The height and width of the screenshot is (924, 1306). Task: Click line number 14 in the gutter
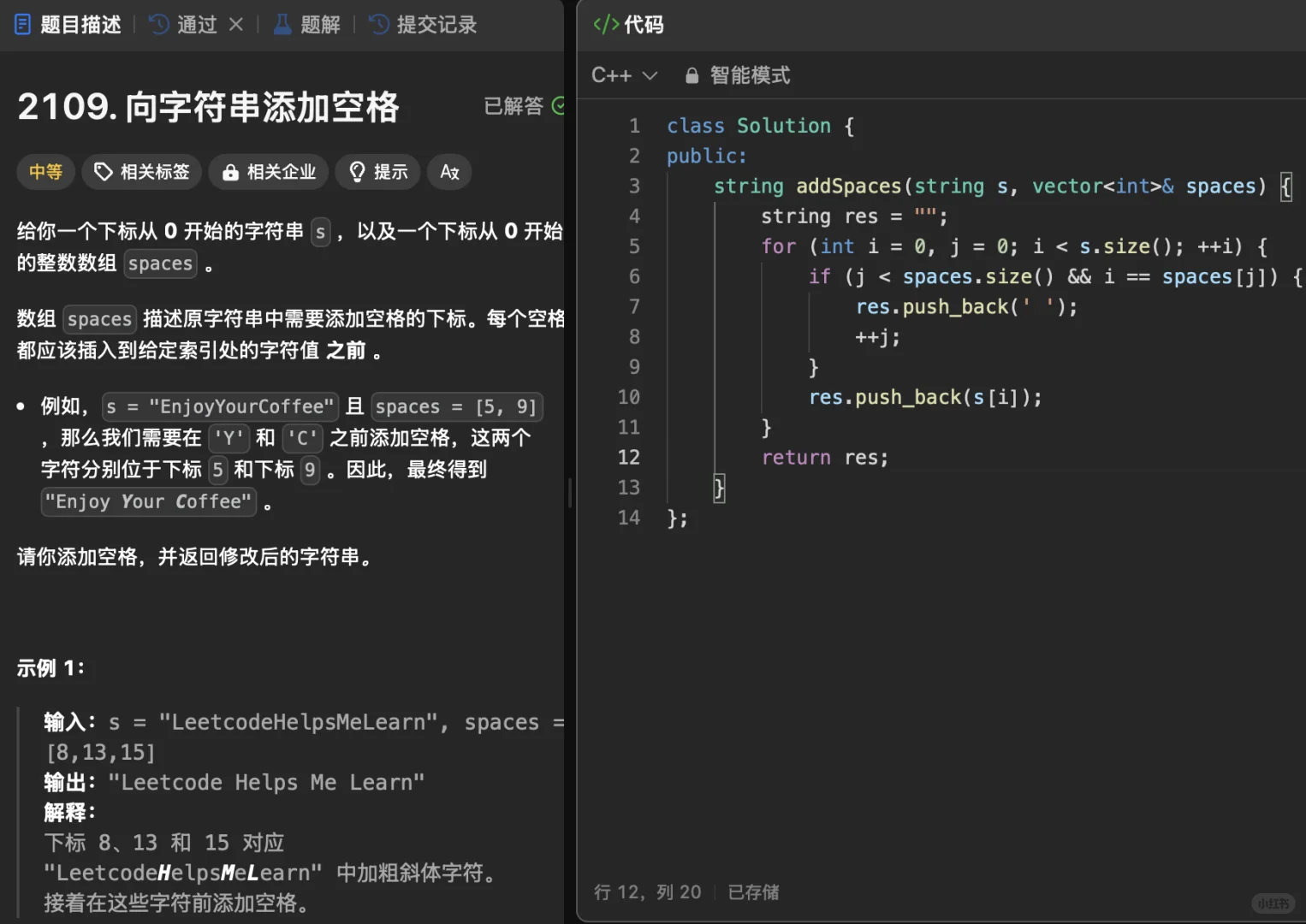[629, 518]
